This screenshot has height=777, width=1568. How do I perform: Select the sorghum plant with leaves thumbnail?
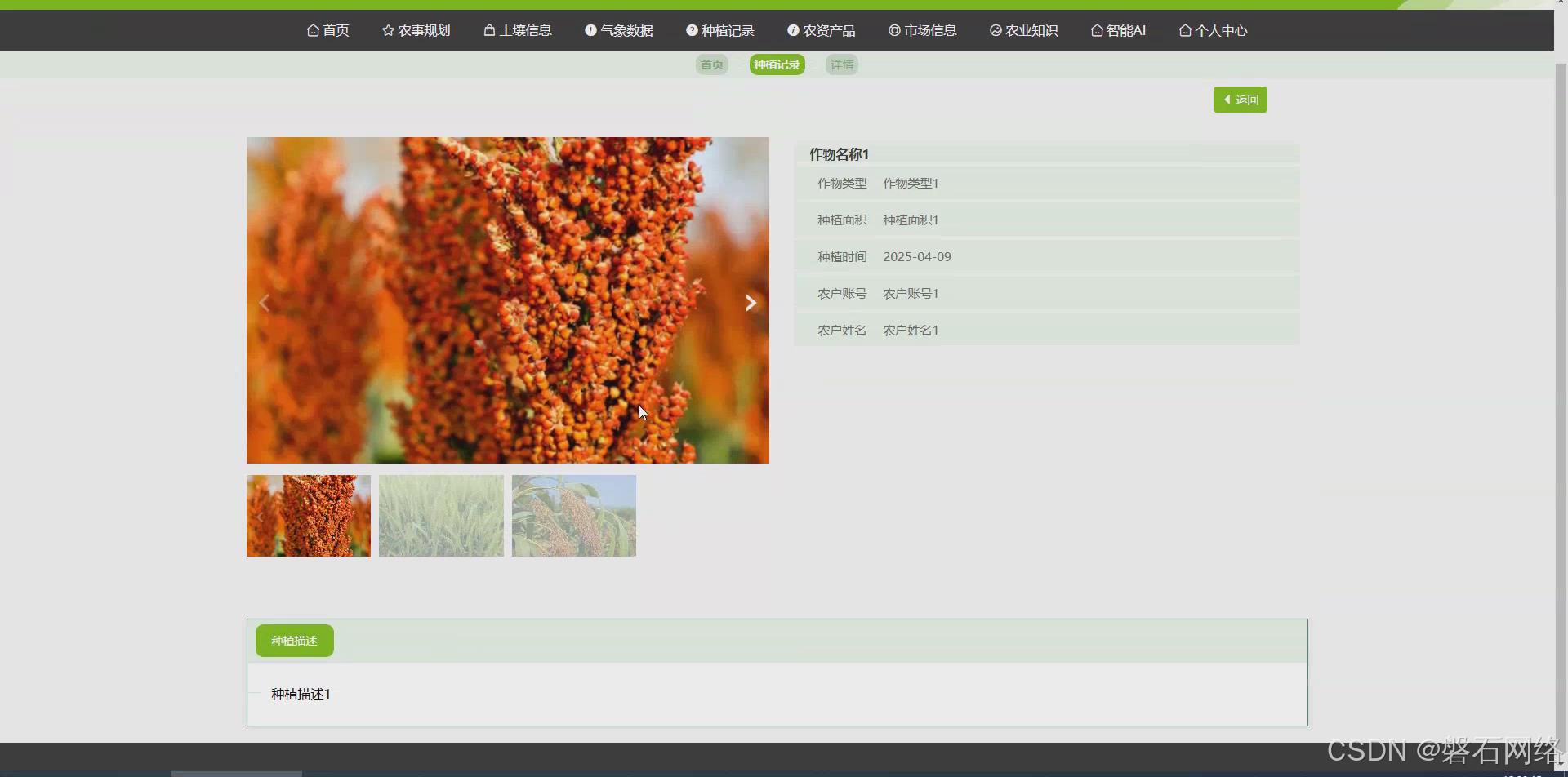[x=574, y=516]
